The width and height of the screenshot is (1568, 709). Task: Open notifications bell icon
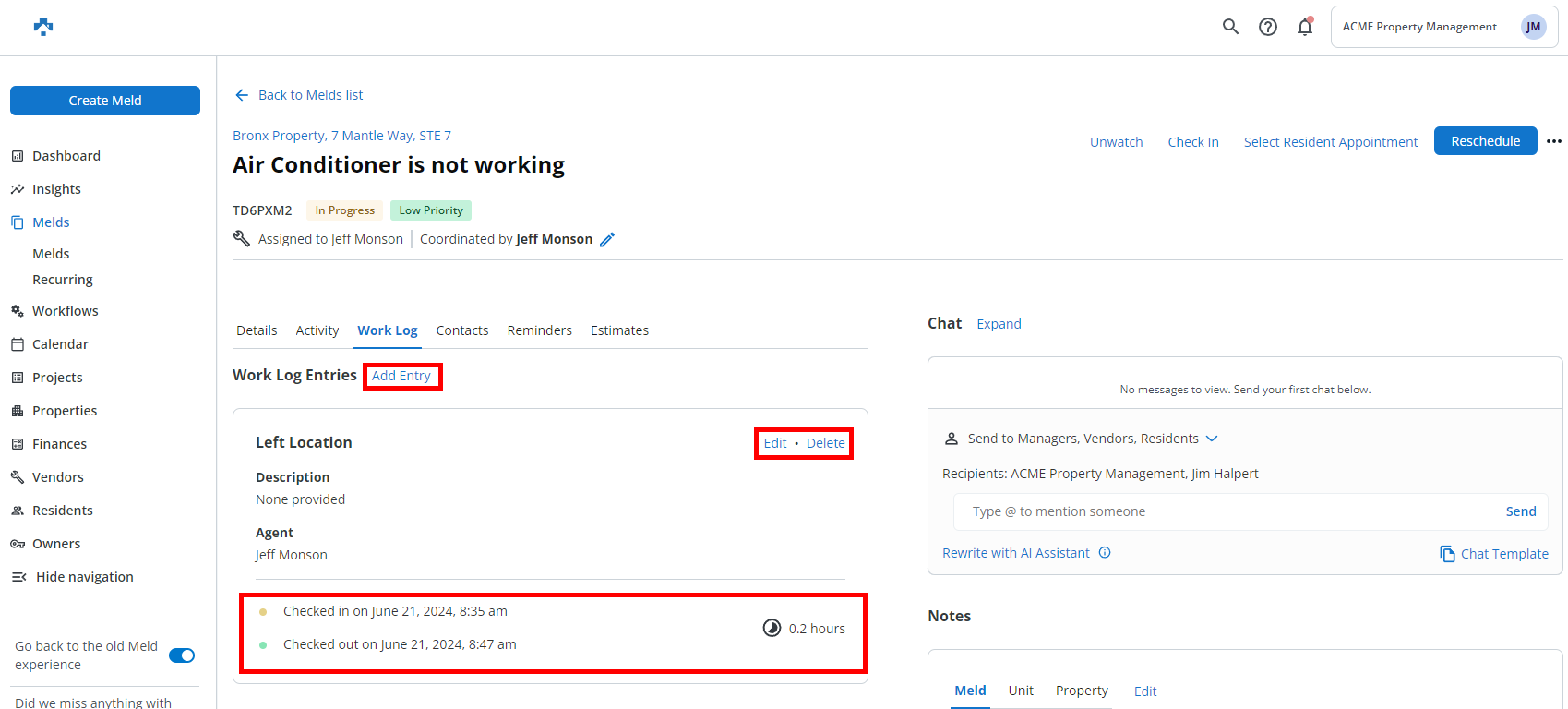pos(1305,27)
